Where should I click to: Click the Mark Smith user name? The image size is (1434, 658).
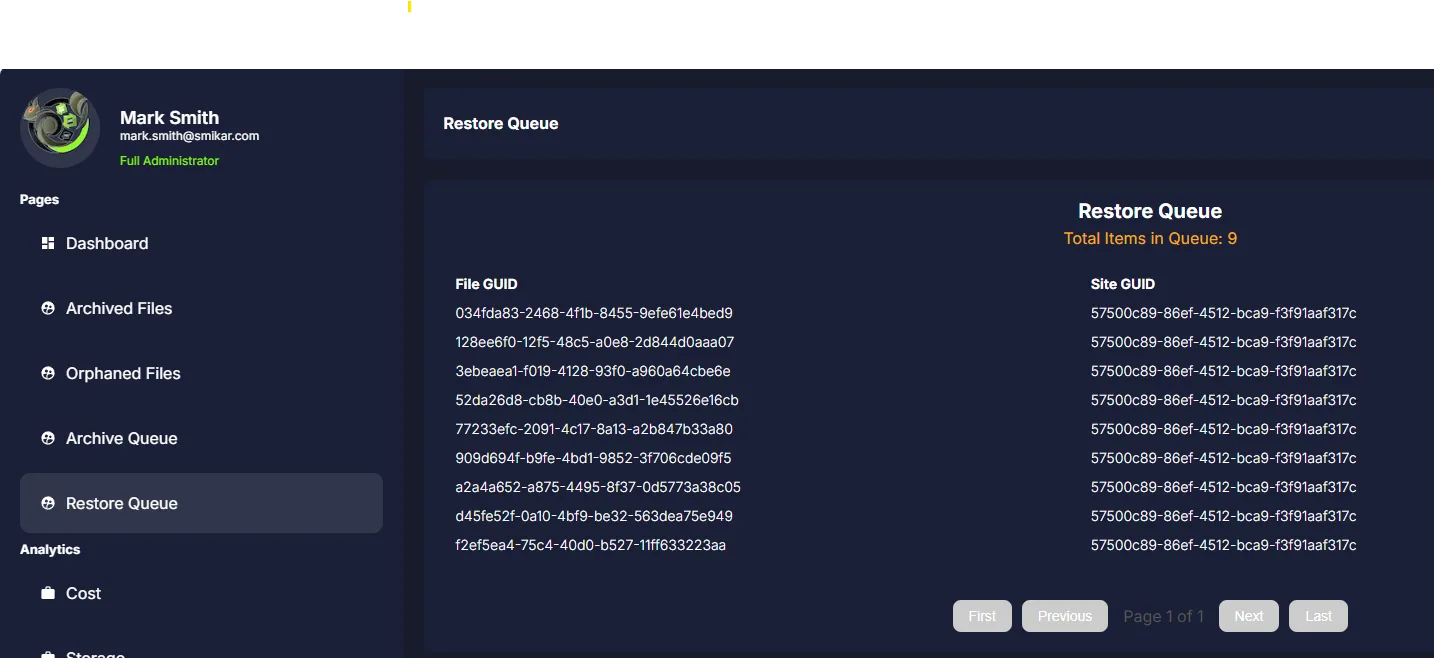click(x=169, y=117)
